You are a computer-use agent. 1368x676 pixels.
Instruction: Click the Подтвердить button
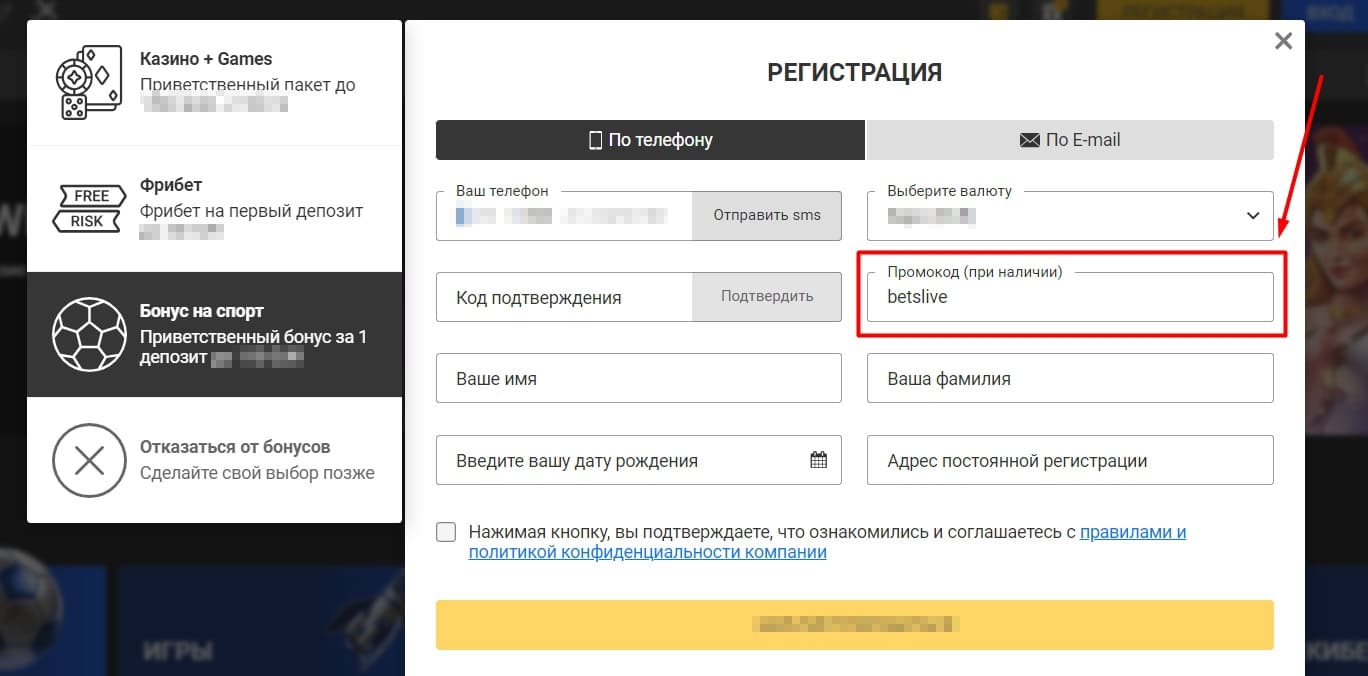pos(767,297)
